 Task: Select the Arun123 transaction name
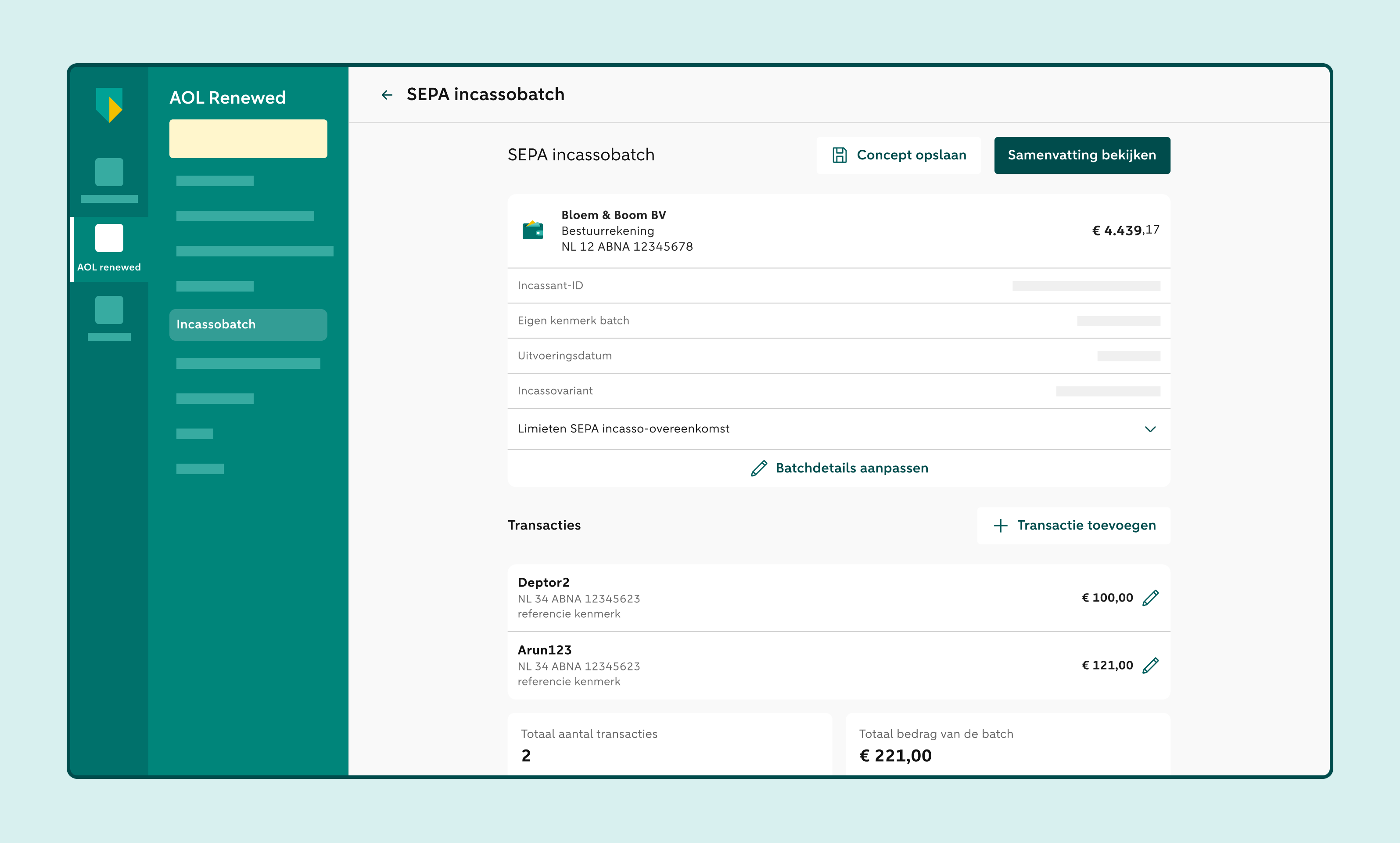click(545, 650)
